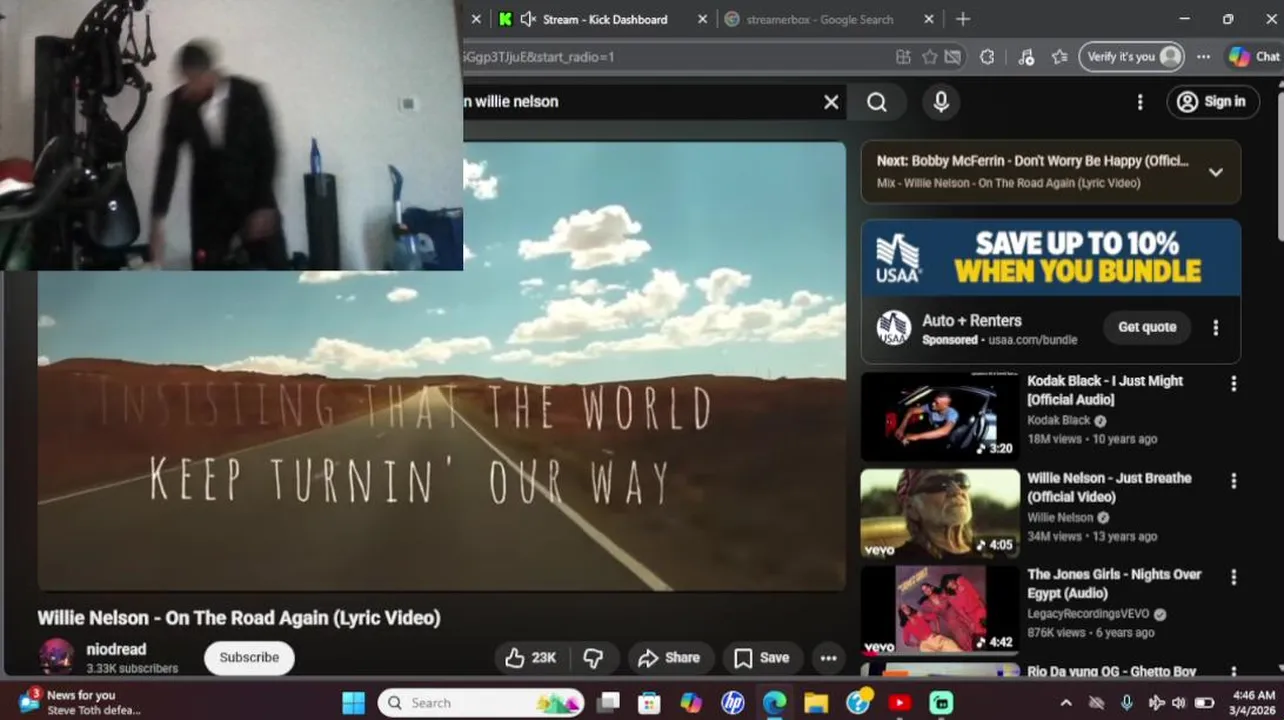Click the video title On The Road Again
1284x720 pixels.
click(239, 618)
